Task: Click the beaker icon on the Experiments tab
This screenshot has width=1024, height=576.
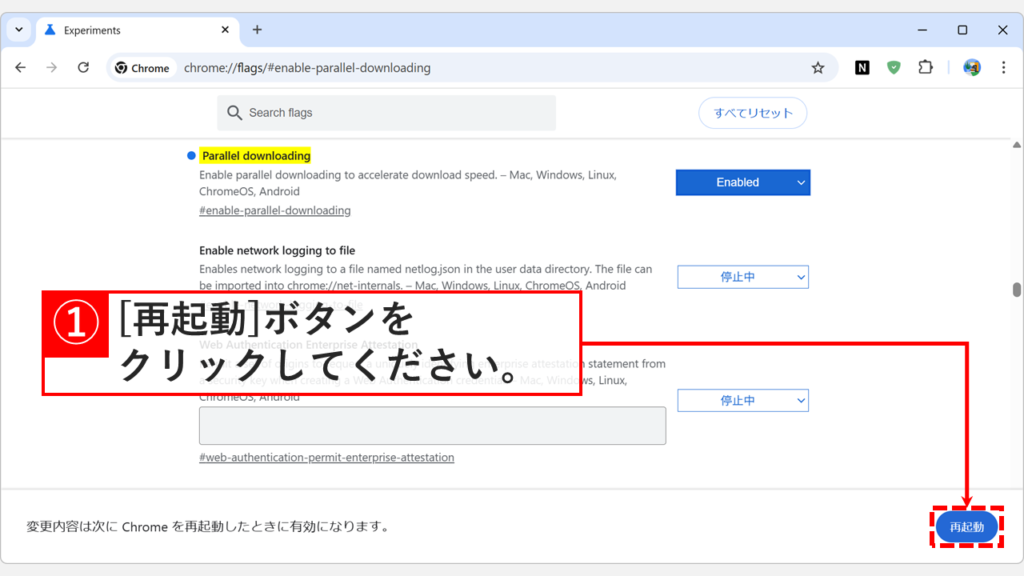Action: (x=49, y=30)
